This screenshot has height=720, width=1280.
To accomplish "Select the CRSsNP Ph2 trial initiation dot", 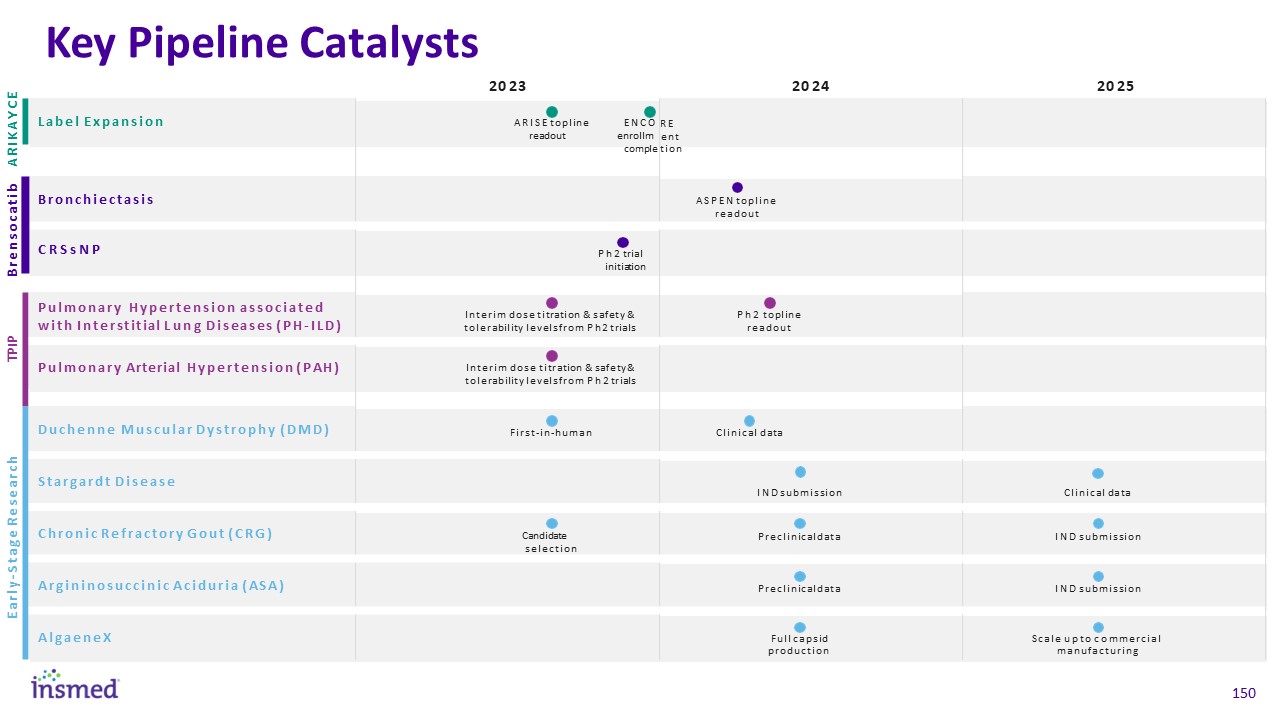I will pos(623,242).
